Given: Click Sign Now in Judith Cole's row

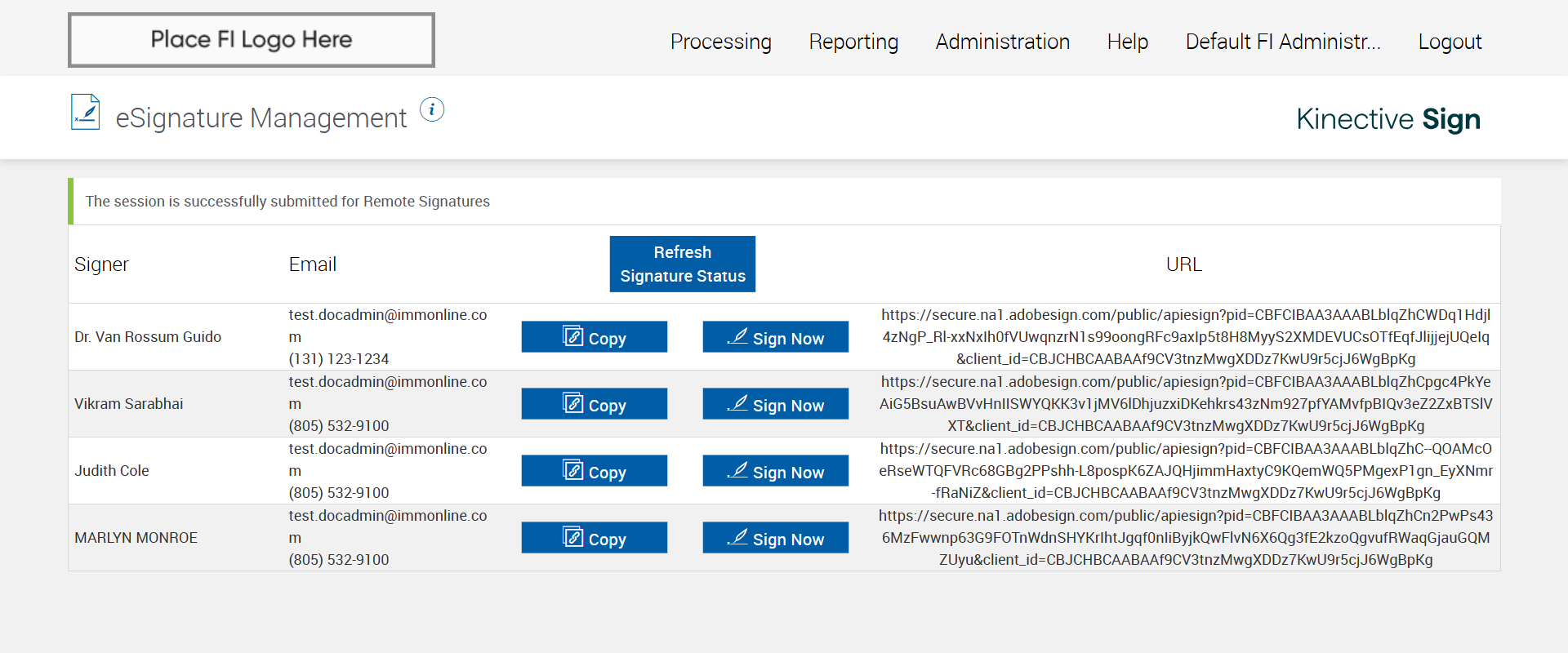Looking at the screenshot, I should (x=775, y=471).
